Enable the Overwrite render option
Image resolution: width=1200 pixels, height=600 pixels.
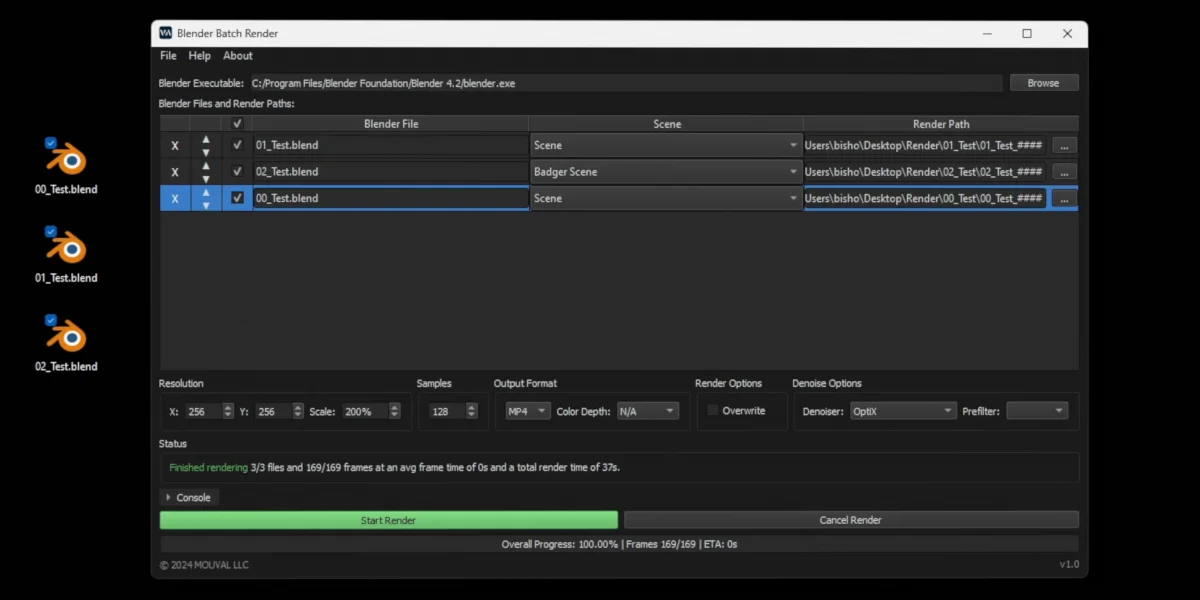713,411
